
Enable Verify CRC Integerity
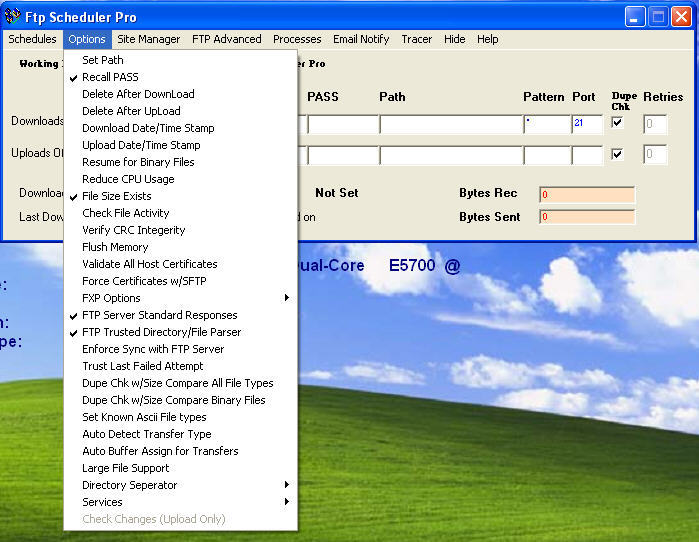(x=181, y=230)
